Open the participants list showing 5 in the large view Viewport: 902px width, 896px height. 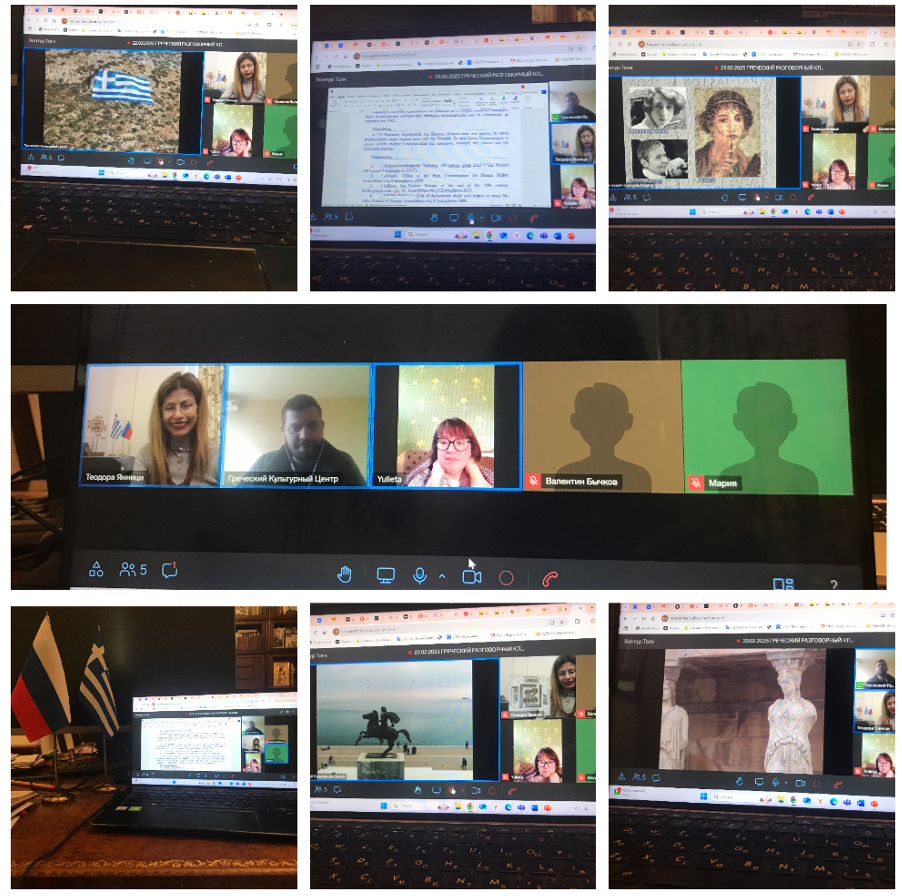click(133, 570)
